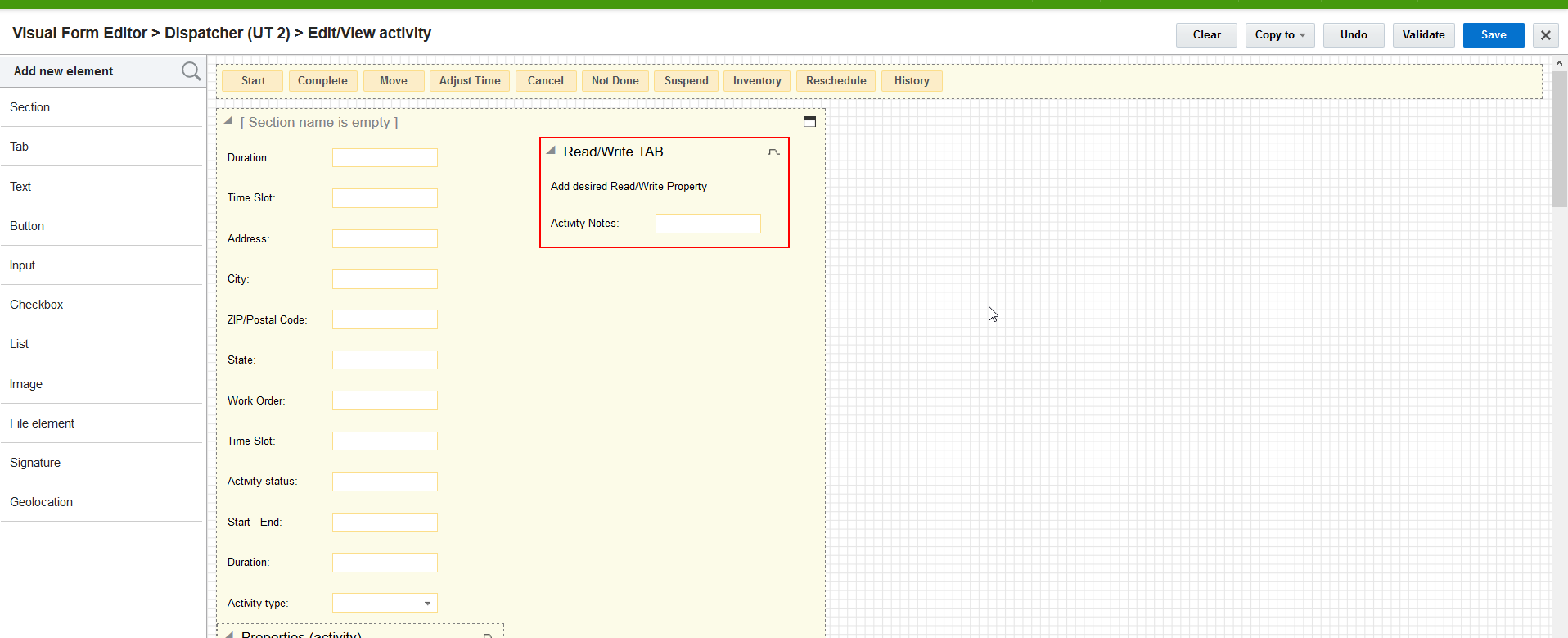This screenshot has height=638, width=1568.
Task: Click the Activity Notes input field
Action: pos(708,224)
